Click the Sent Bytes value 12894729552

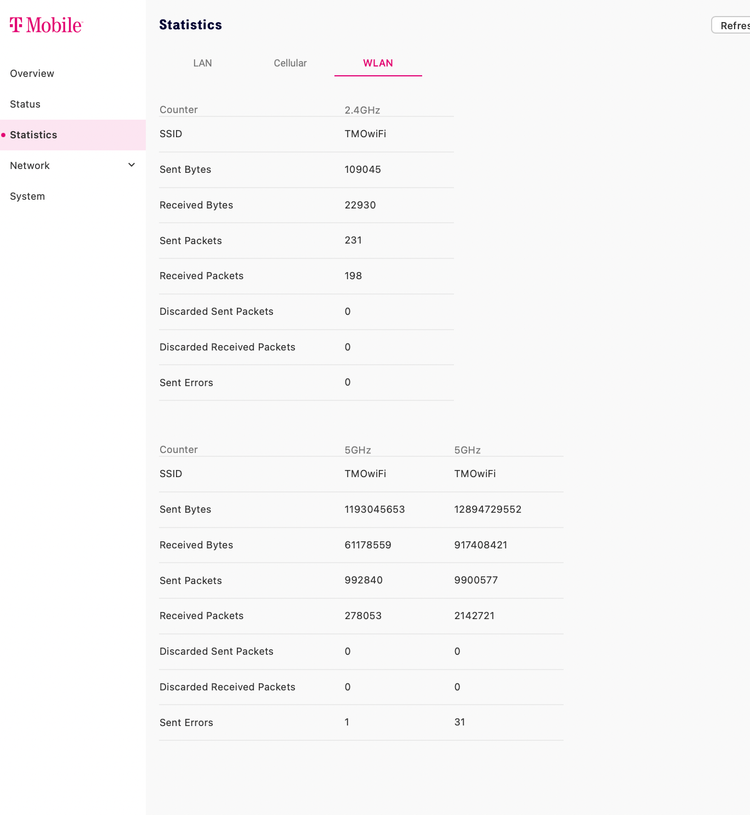tap(488, 509)
